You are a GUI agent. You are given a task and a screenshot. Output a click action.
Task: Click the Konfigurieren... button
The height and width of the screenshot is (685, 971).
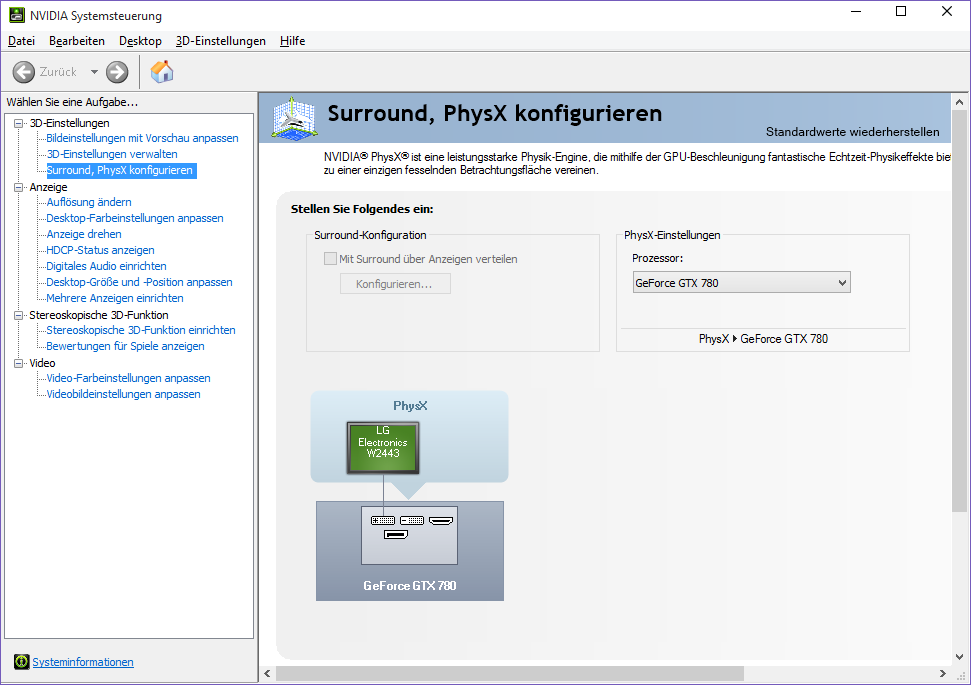pos(395,284)
